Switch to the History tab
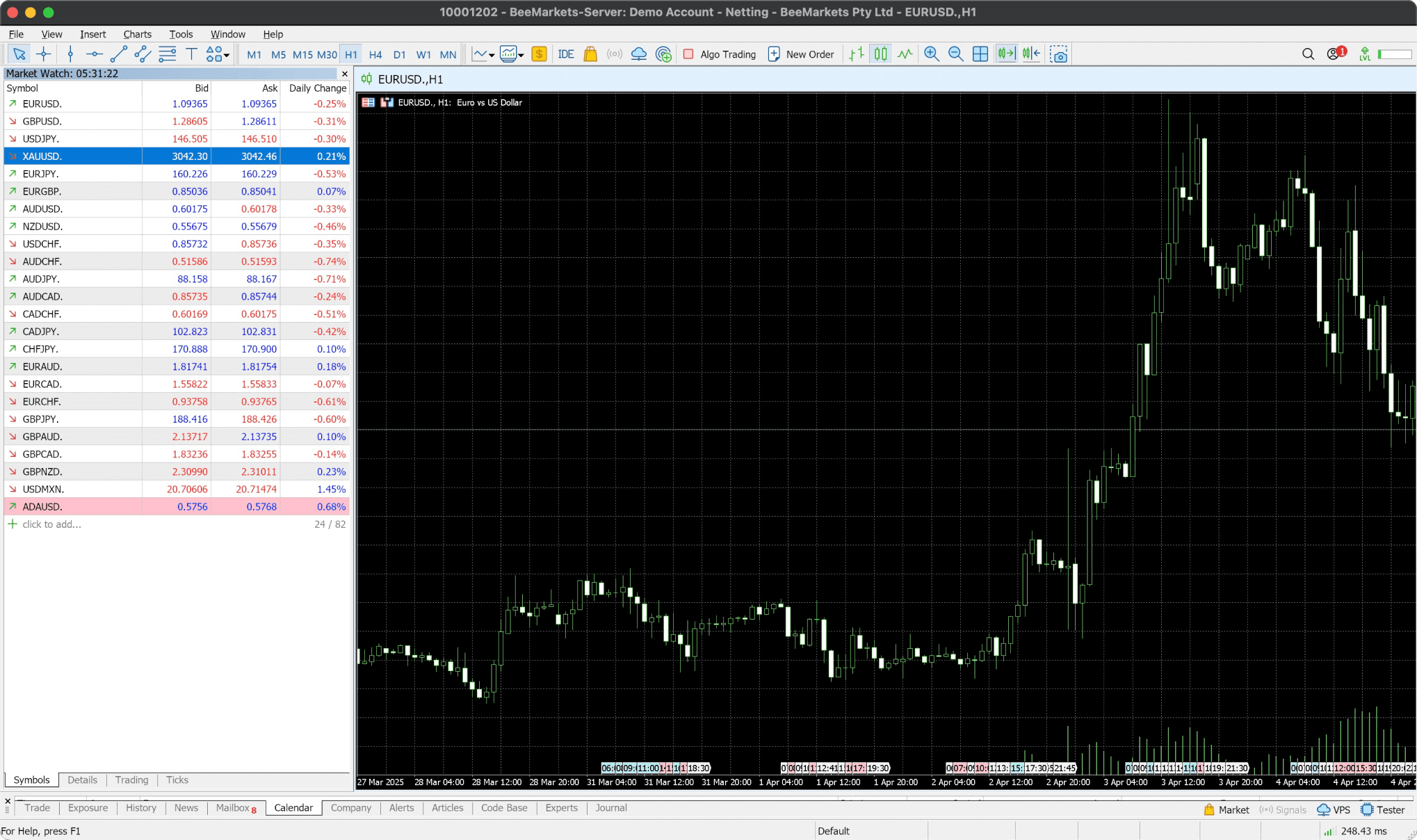Image resolution: width=1417 pixels, height=840 pixels. click(x=141, y=808)
